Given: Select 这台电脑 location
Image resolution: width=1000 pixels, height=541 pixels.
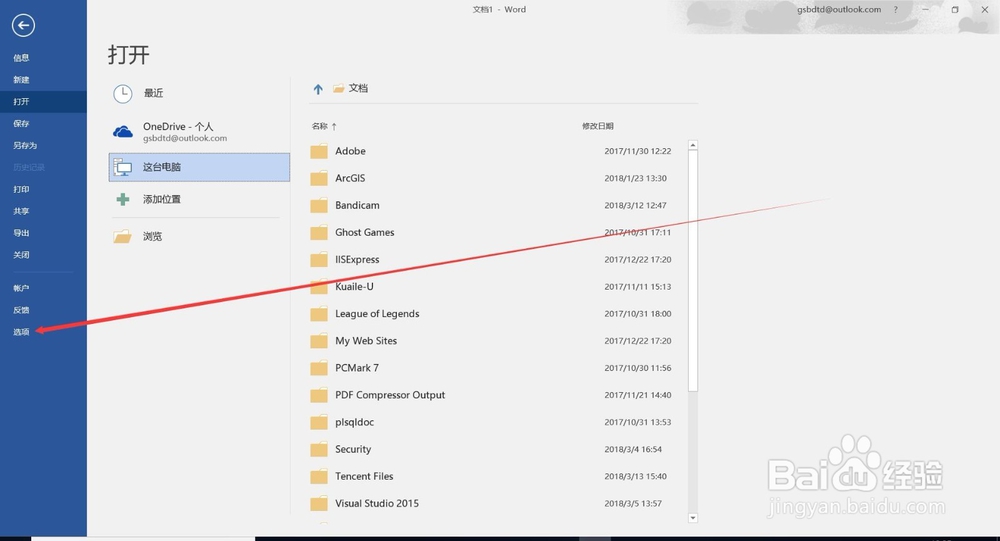Looking at the screenshot, I should point(199,167).
